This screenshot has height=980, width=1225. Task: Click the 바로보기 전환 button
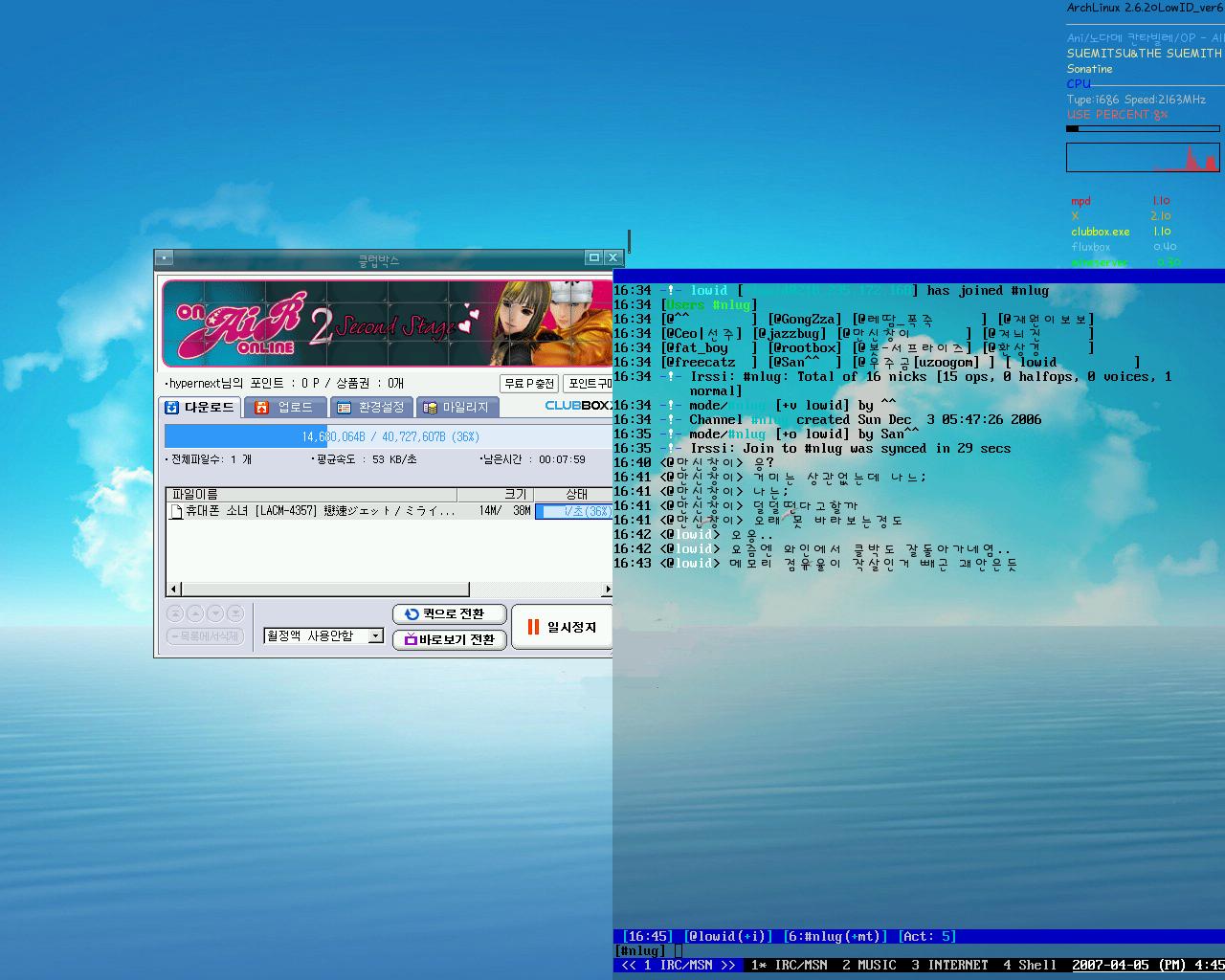(x=450, y=639)
